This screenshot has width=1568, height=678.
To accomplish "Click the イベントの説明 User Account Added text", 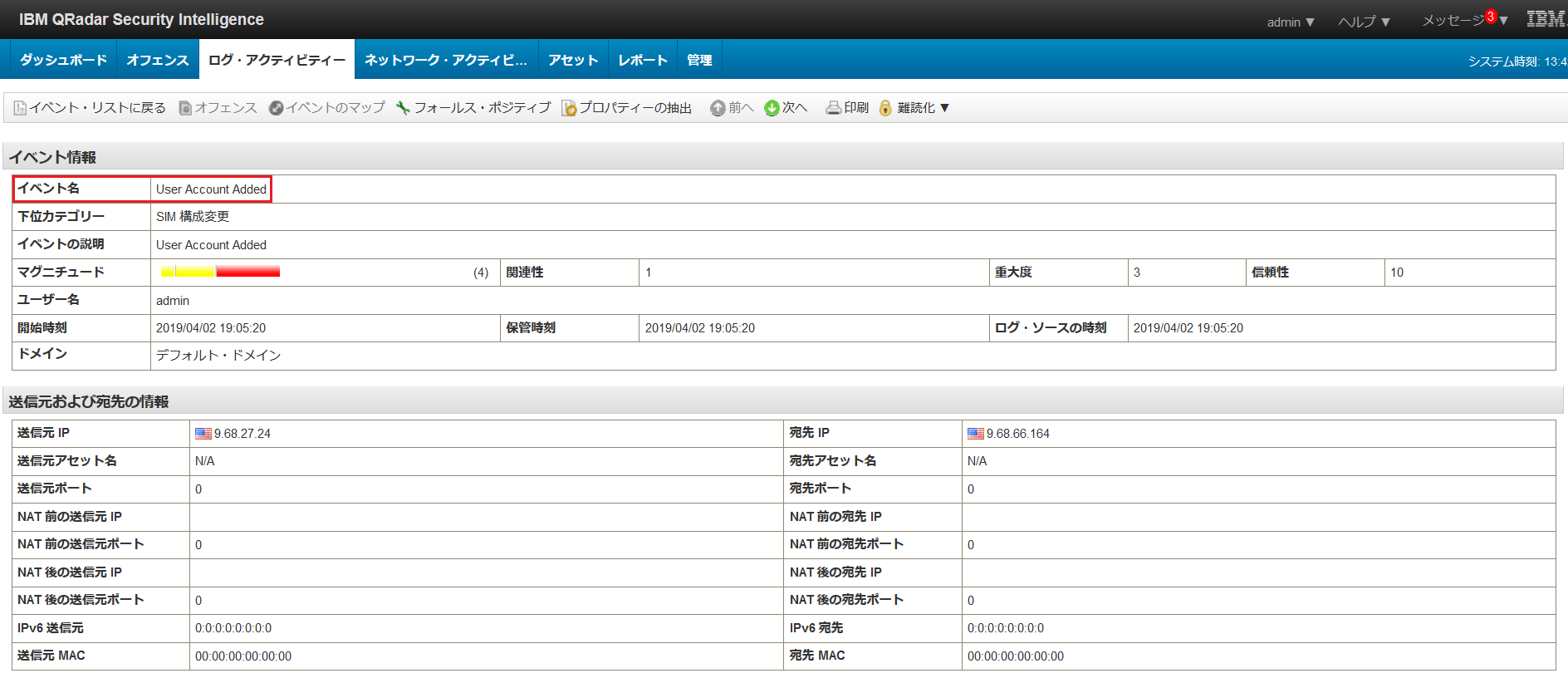I will (211, 245).
